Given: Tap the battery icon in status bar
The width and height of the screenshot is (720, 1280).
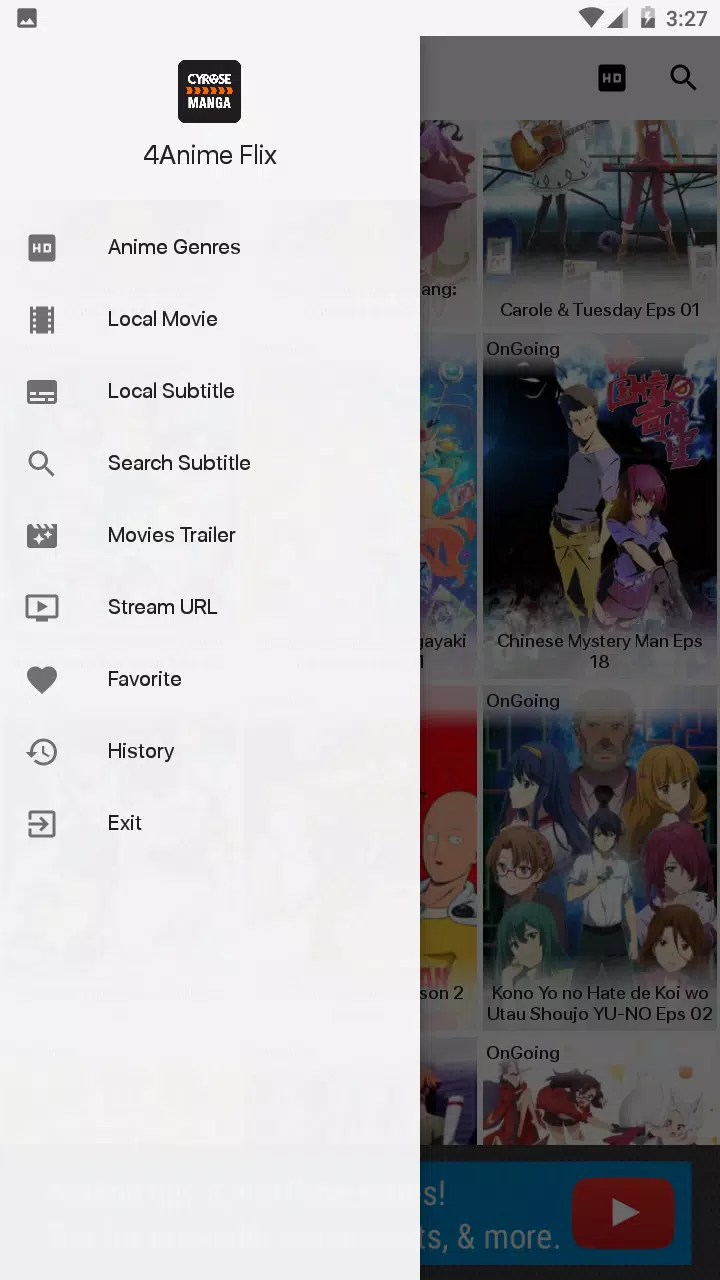Looking at the screenshot, I should [648, 18].
